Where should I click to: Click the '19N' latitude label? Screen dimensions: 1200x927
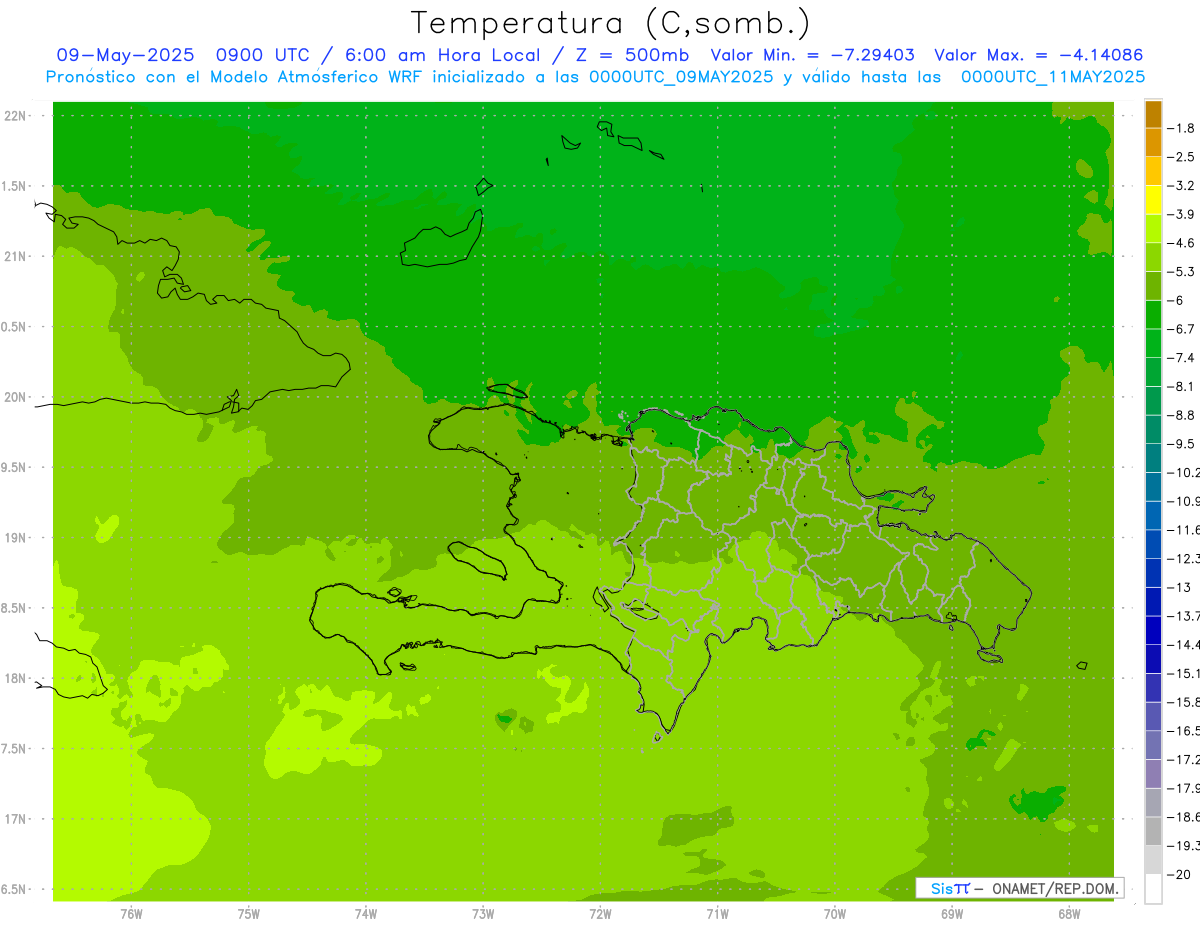(x=15, y=538)
